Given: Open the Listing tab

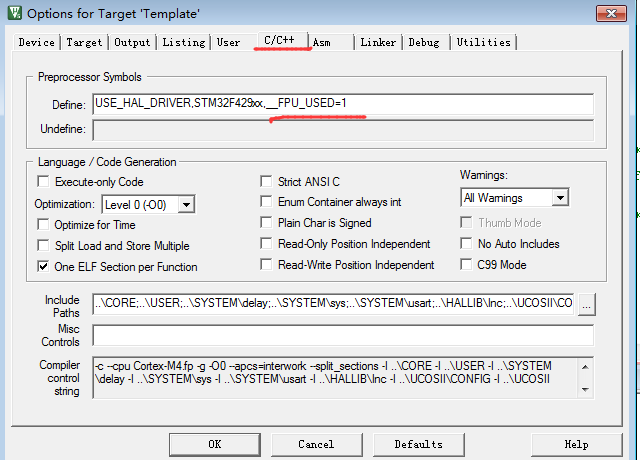Looking at the screenshot, I should point(184,42).
